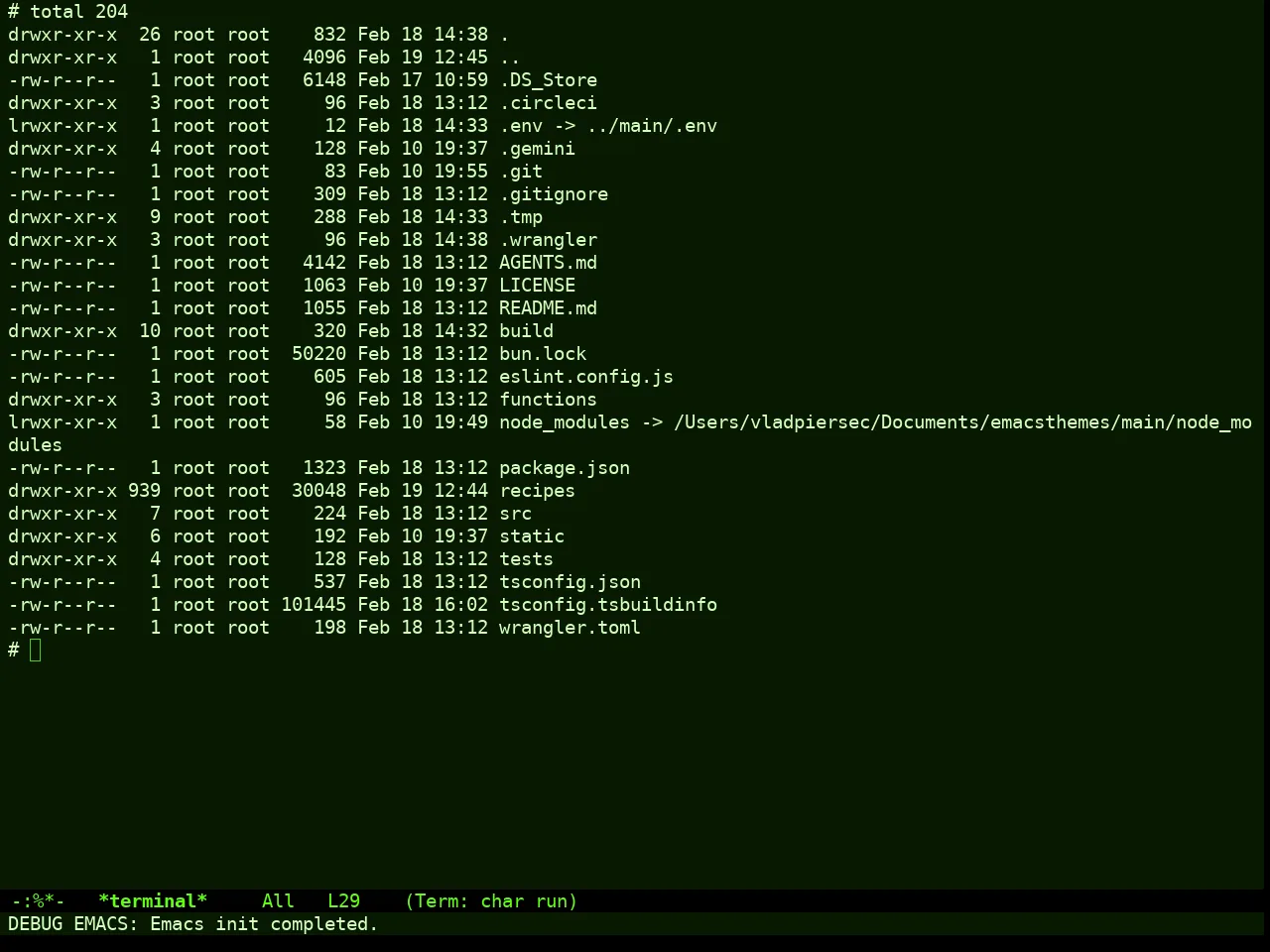Screen dimensions: 1270x952
Task: Click the wrangler.toml file name
Action: point(570,627)
